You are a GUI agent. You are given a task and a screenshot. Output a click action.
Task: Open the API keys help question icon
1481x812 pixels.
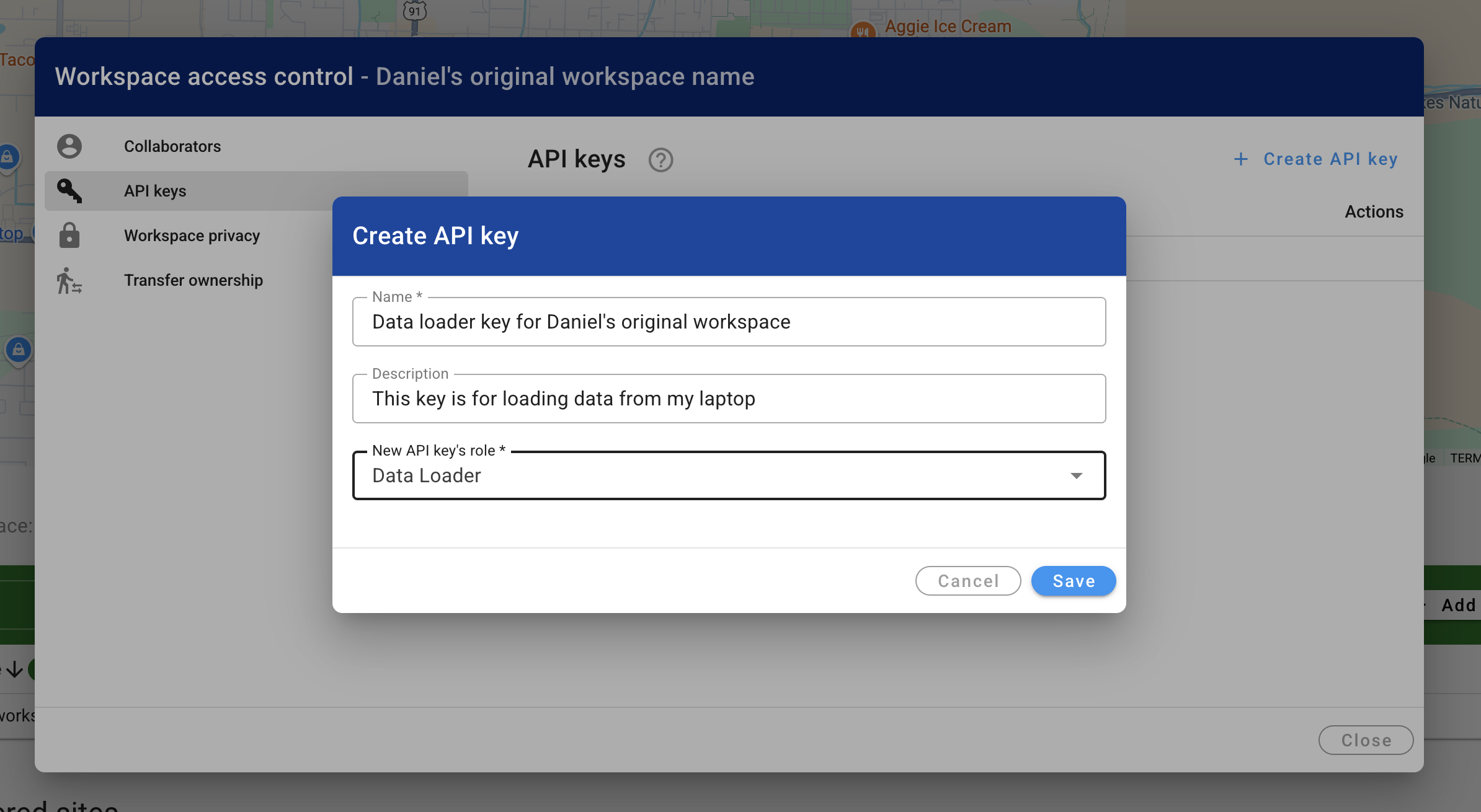(x=660, y=160)
